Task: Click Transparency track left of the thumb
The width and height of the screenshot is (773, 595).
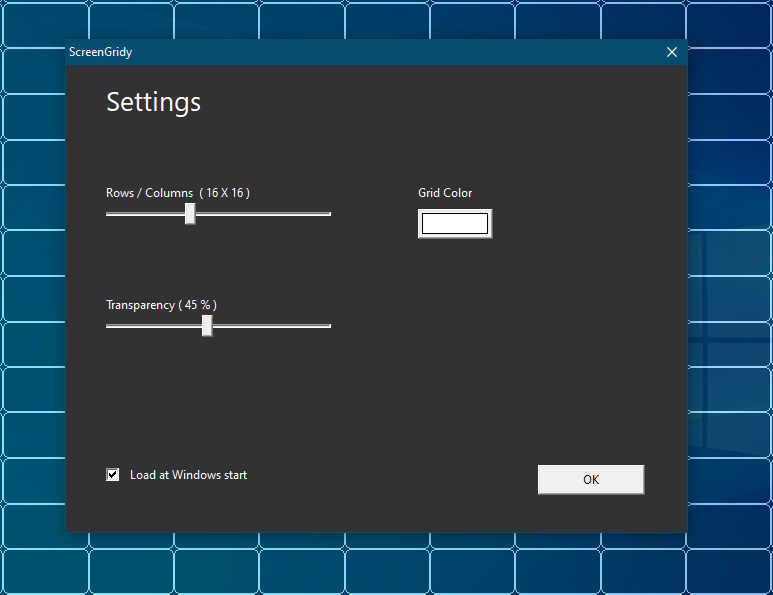Action: click(155, 326)
